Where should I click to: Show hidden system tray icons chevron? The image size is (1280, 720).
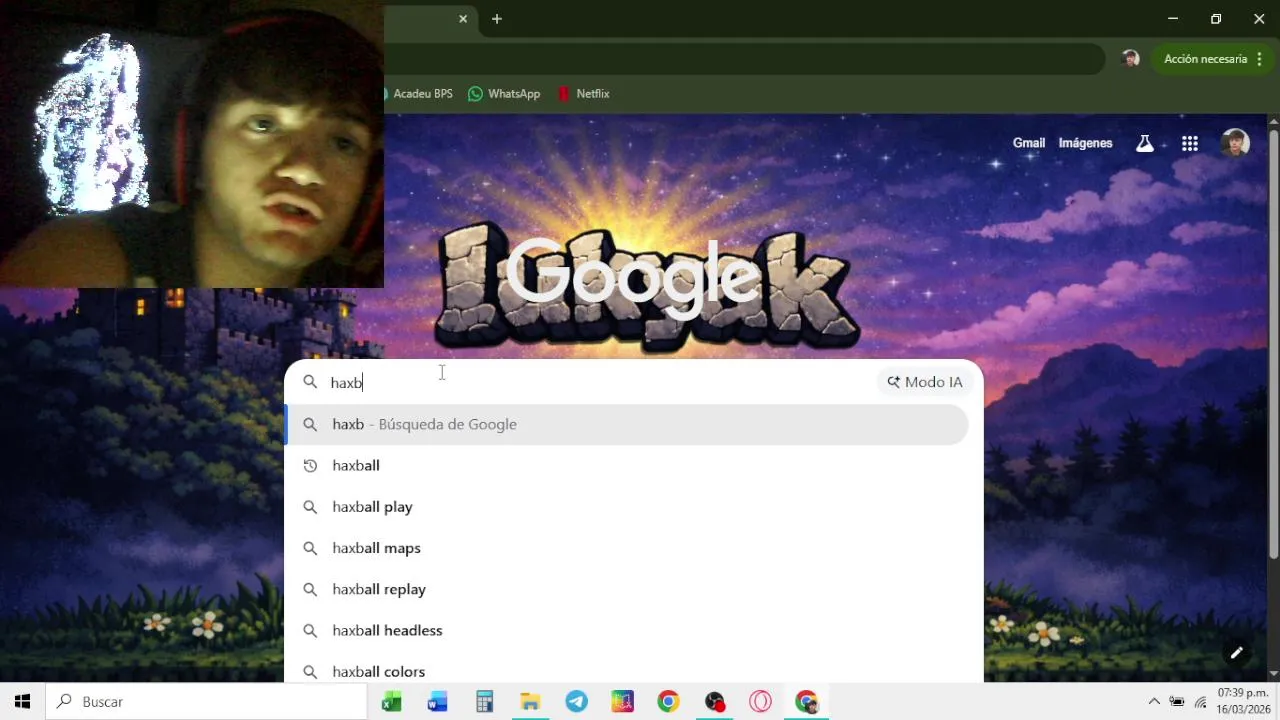[1154, 702]
